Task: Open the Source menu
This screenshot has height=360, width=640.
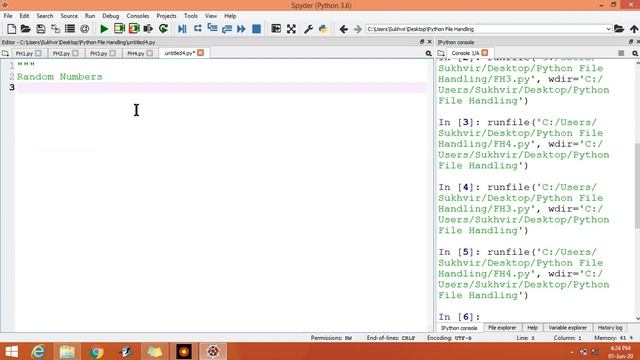Action: (x=69, y=16)
